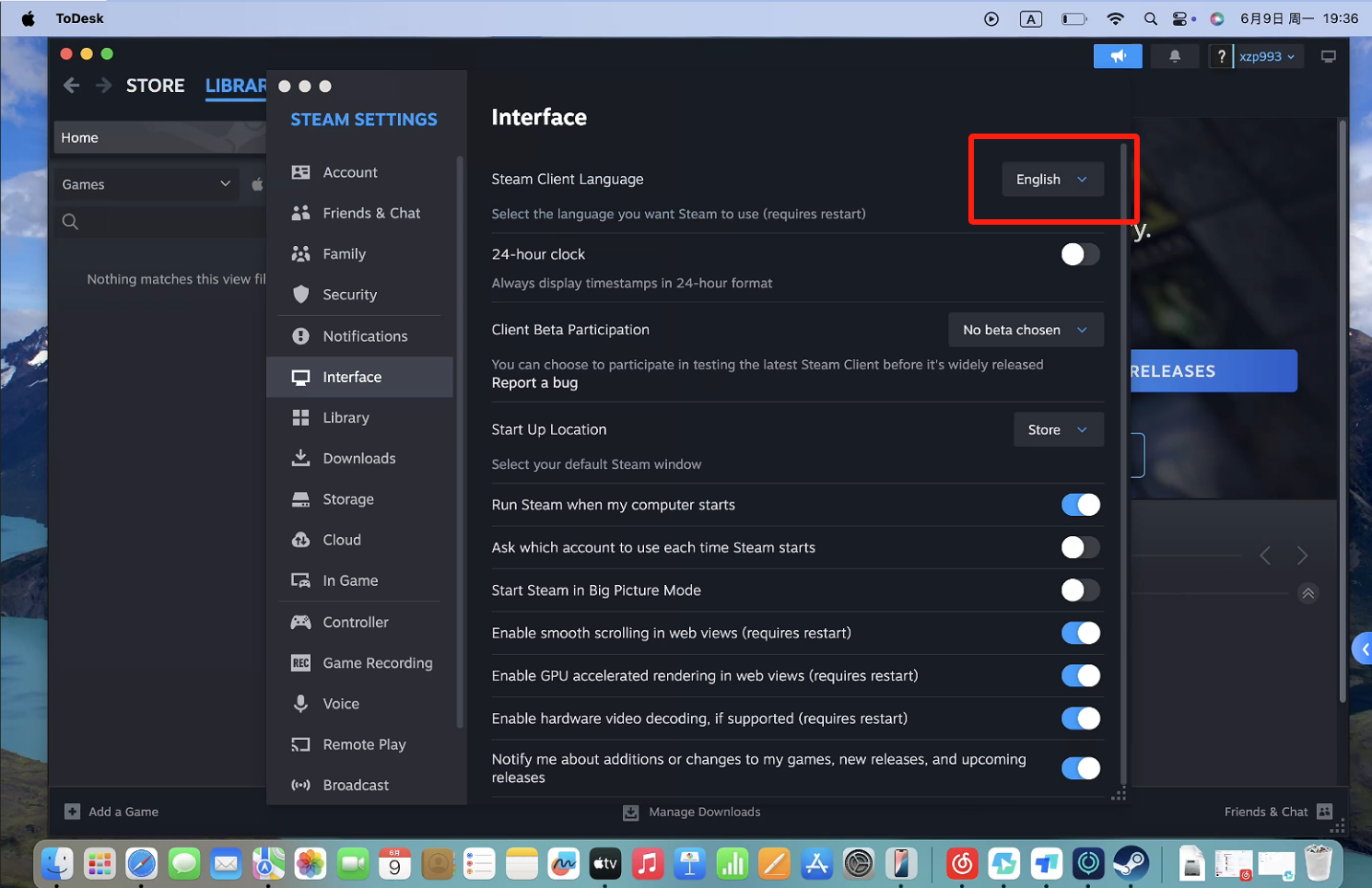
Task: Click the library search magnifier field
Action: (159, 221)
